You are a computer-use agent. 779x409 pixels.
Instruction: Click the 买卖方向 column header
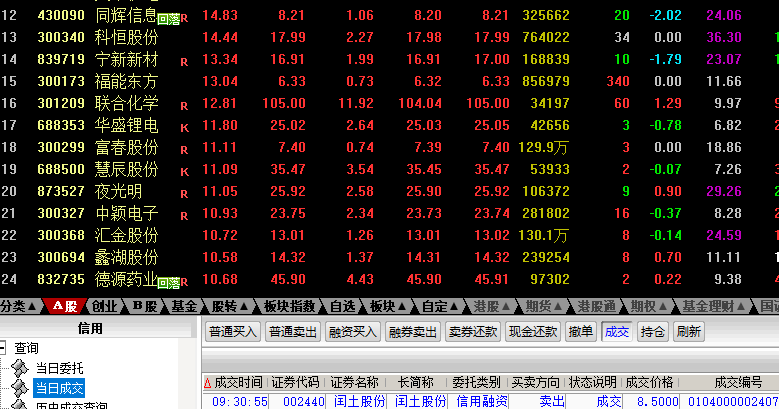tap(535, 383)
